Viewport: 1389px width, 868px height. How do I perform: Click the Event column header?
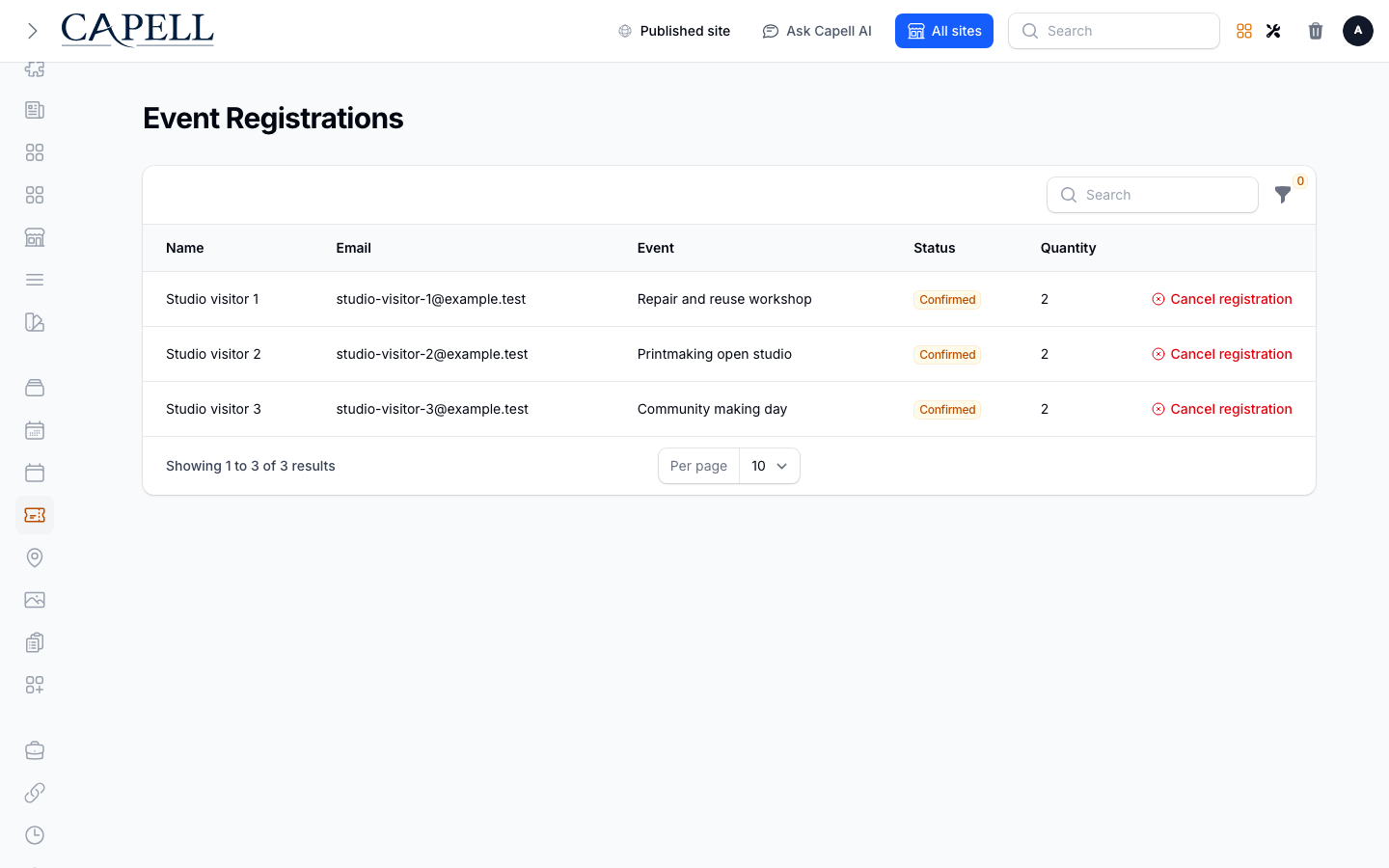[656, 248]
